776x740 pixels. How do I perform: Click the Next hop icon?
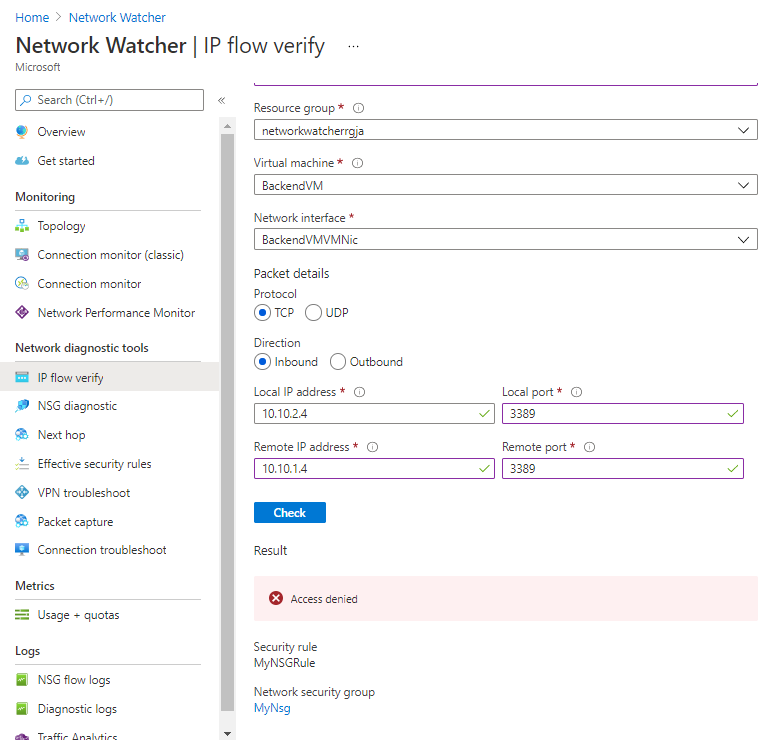22,435
